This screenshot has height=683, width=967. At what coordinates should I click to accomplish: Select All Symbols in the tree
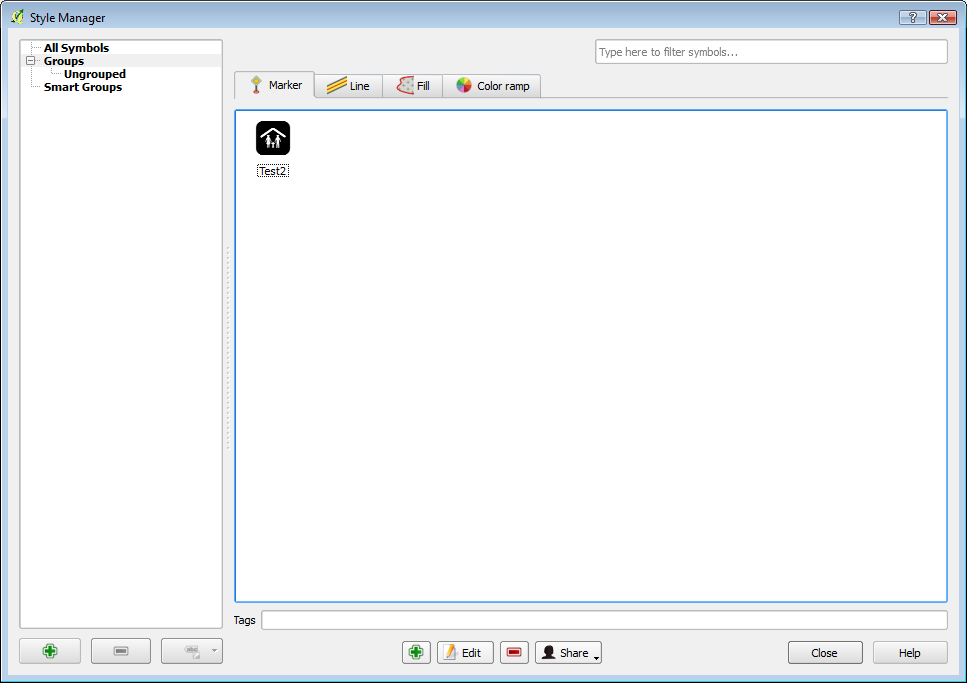pos(76,48)
